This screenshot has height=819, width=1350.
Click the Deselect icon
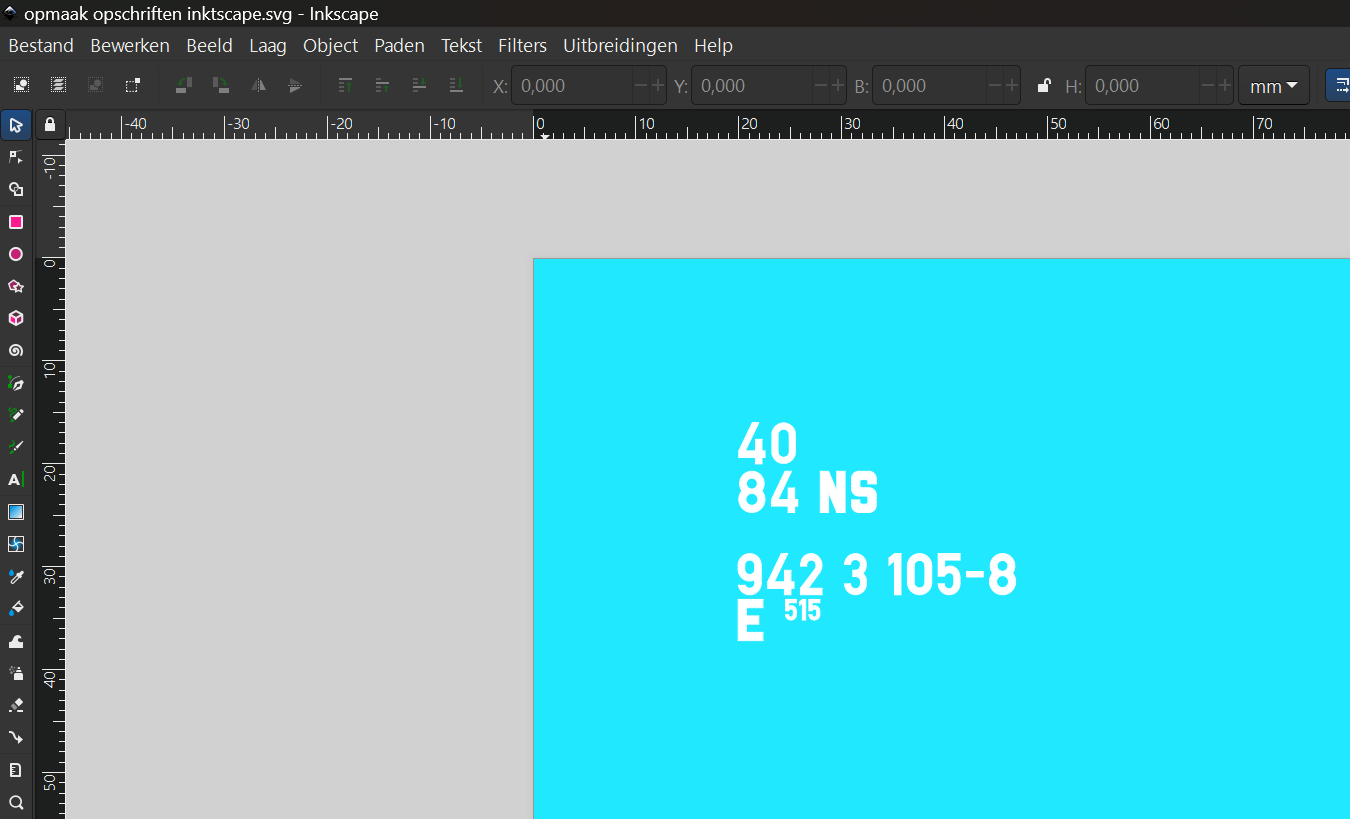tap(95, 85)
